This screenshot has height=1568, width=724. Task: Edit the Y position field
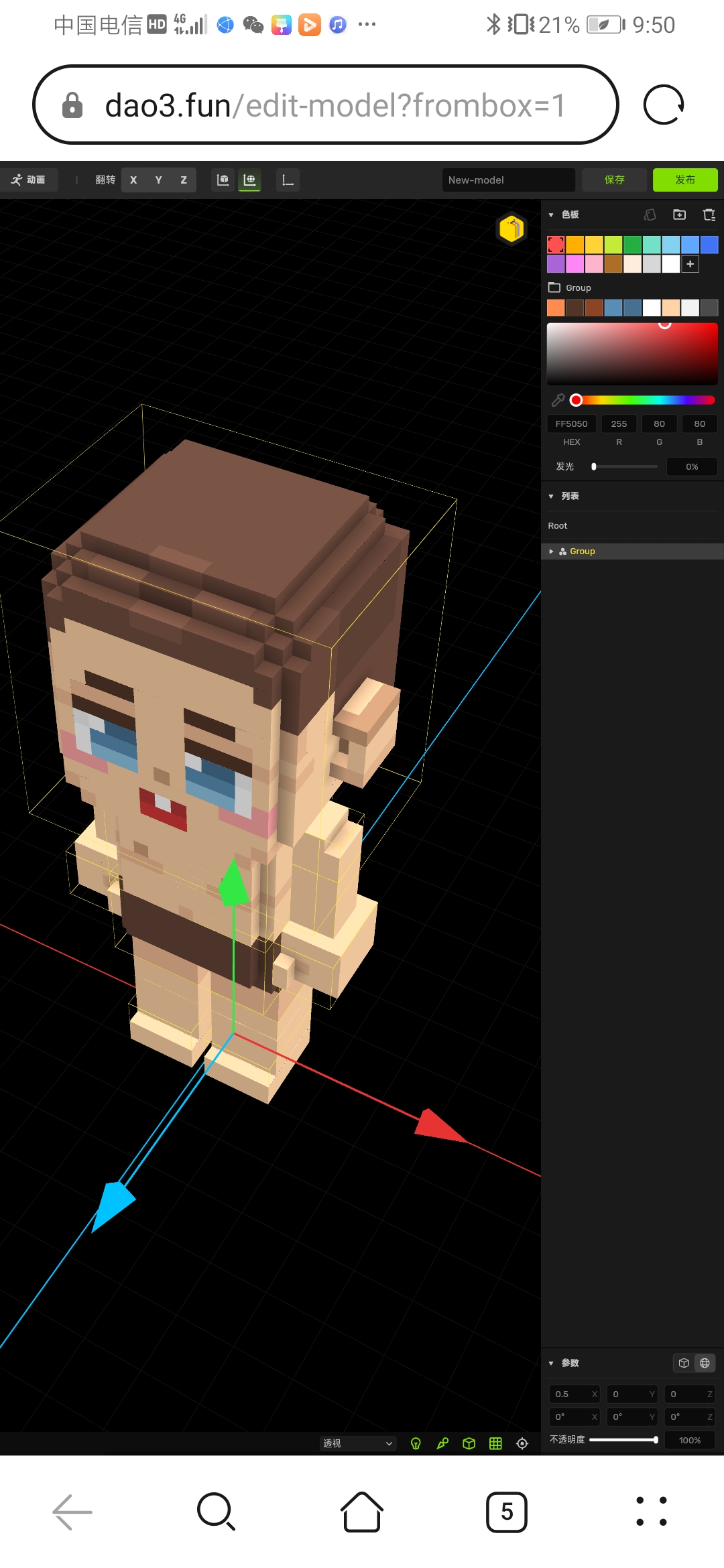pos(632,1394)
